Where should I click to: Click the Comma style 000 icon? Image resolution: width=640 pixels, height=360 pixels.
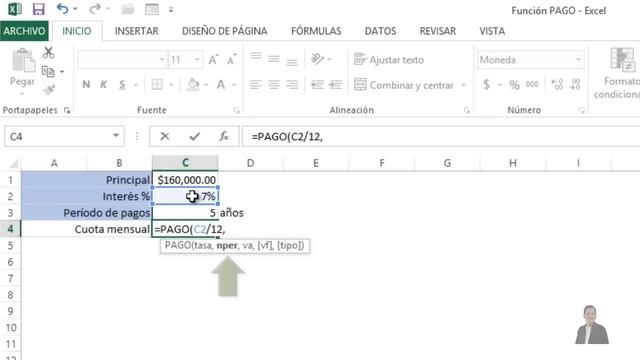(x=532, y=84)
